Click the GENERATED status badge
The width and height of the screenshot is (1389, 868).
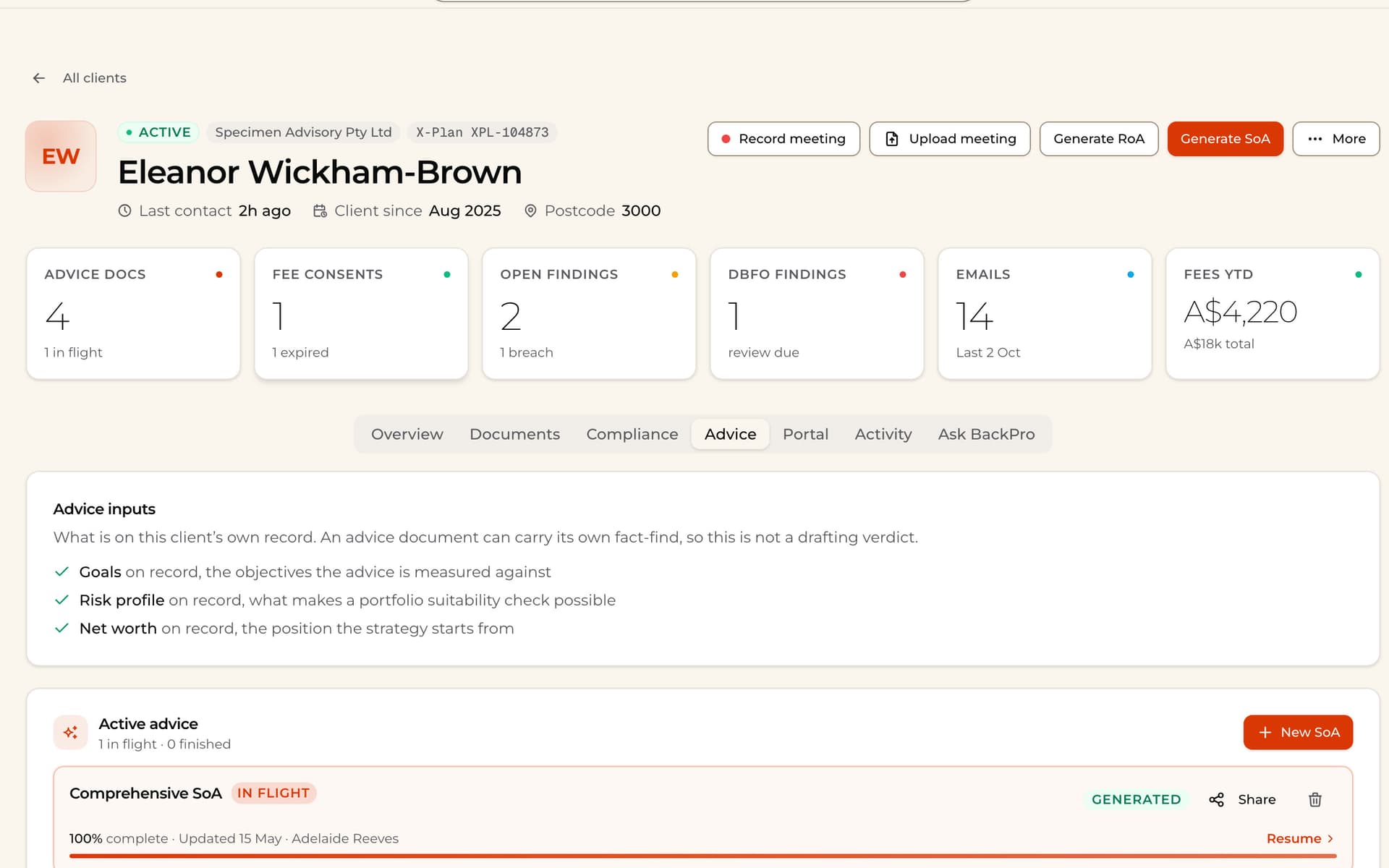click(1136, 799)
